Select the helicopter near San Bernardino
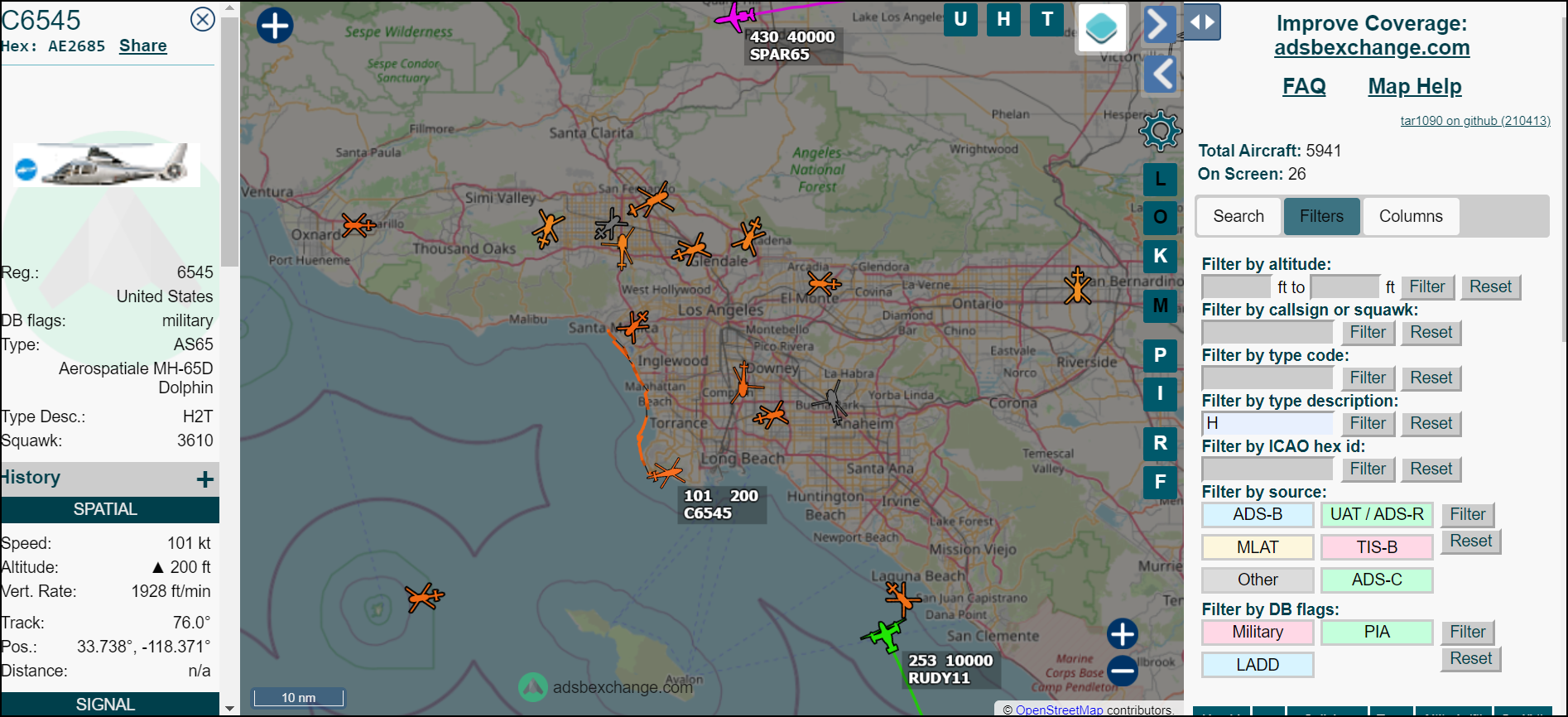 [1077, 286]
